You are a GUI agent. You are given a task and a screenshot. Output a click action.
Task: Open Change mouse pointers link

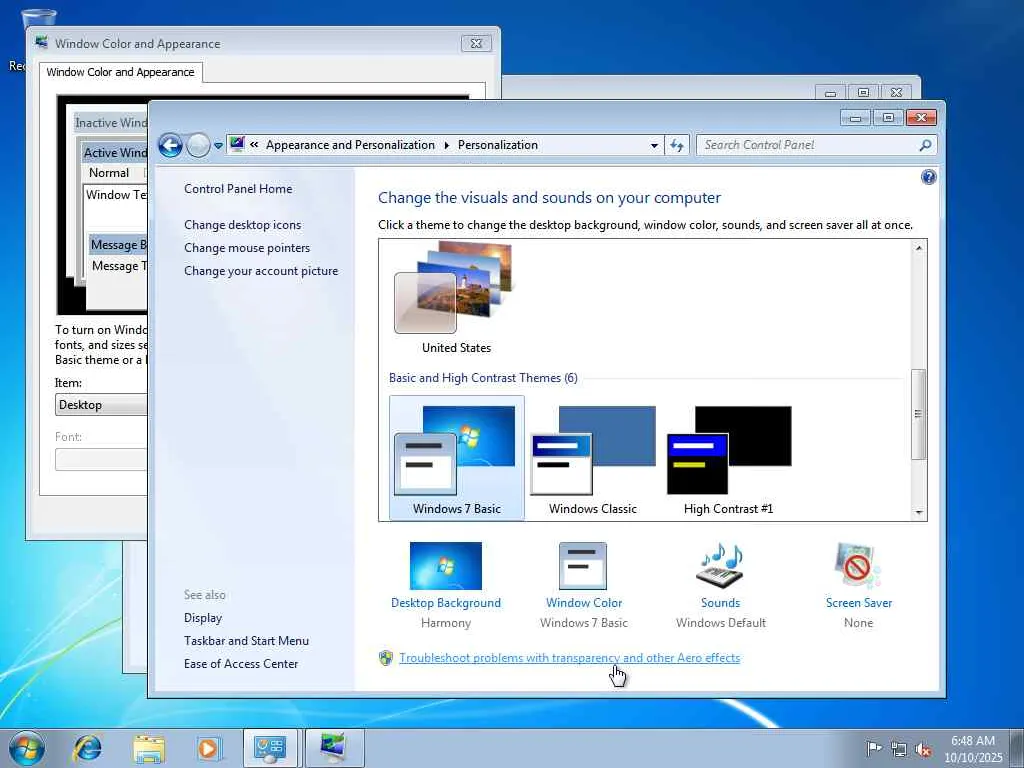(x=247, y=248)
